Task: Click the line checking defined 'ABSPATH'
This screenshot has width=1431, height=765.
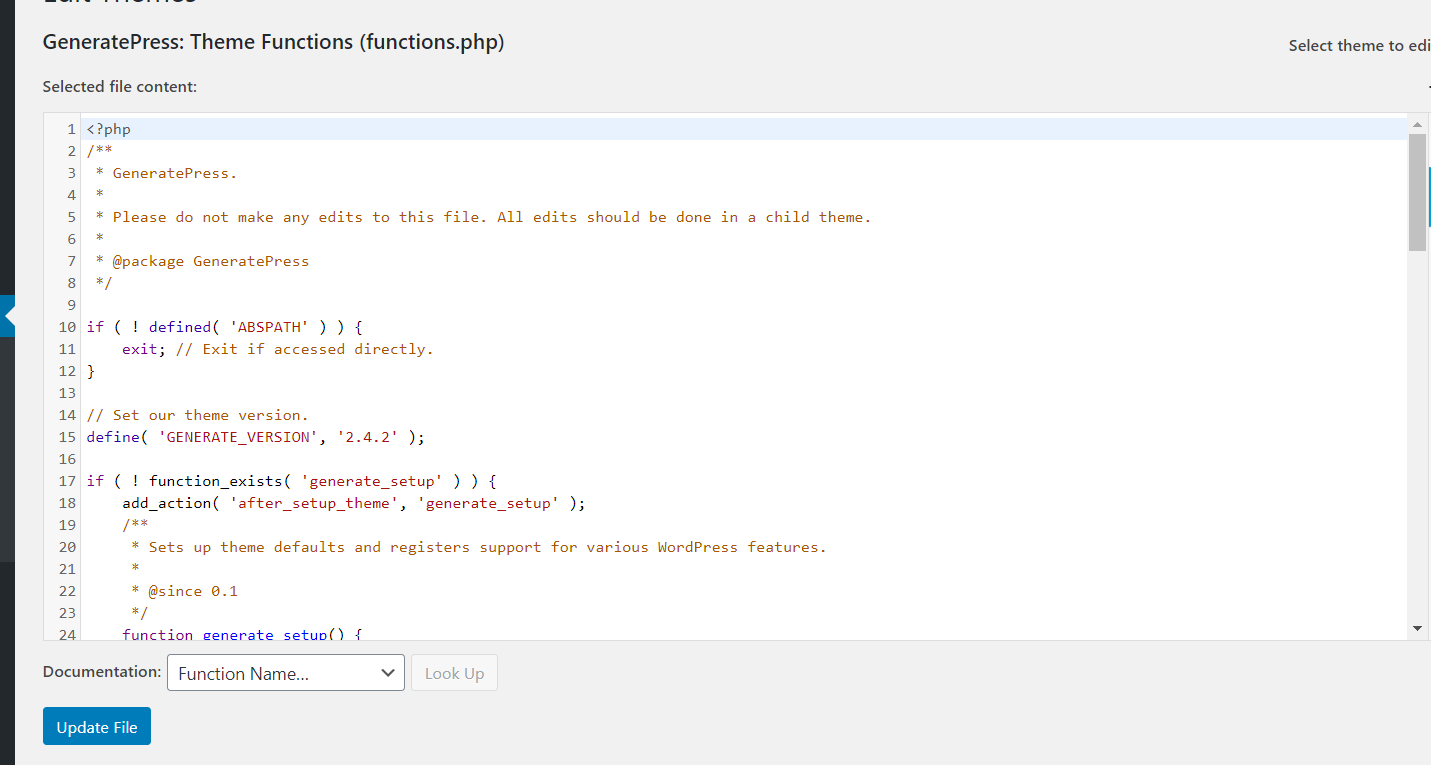Action: (224, 327)
